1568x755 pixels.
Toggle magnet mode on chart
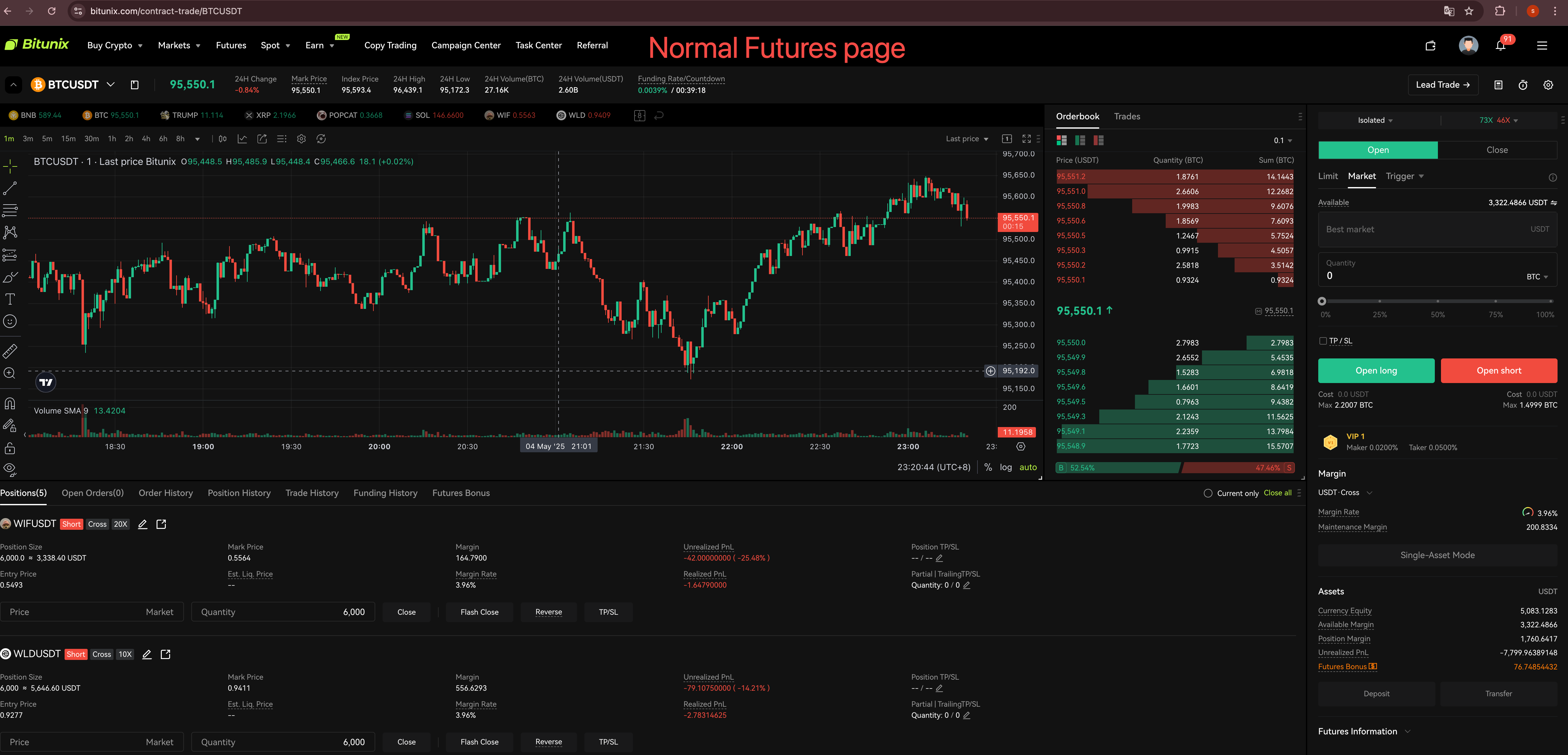coord(10,403)
